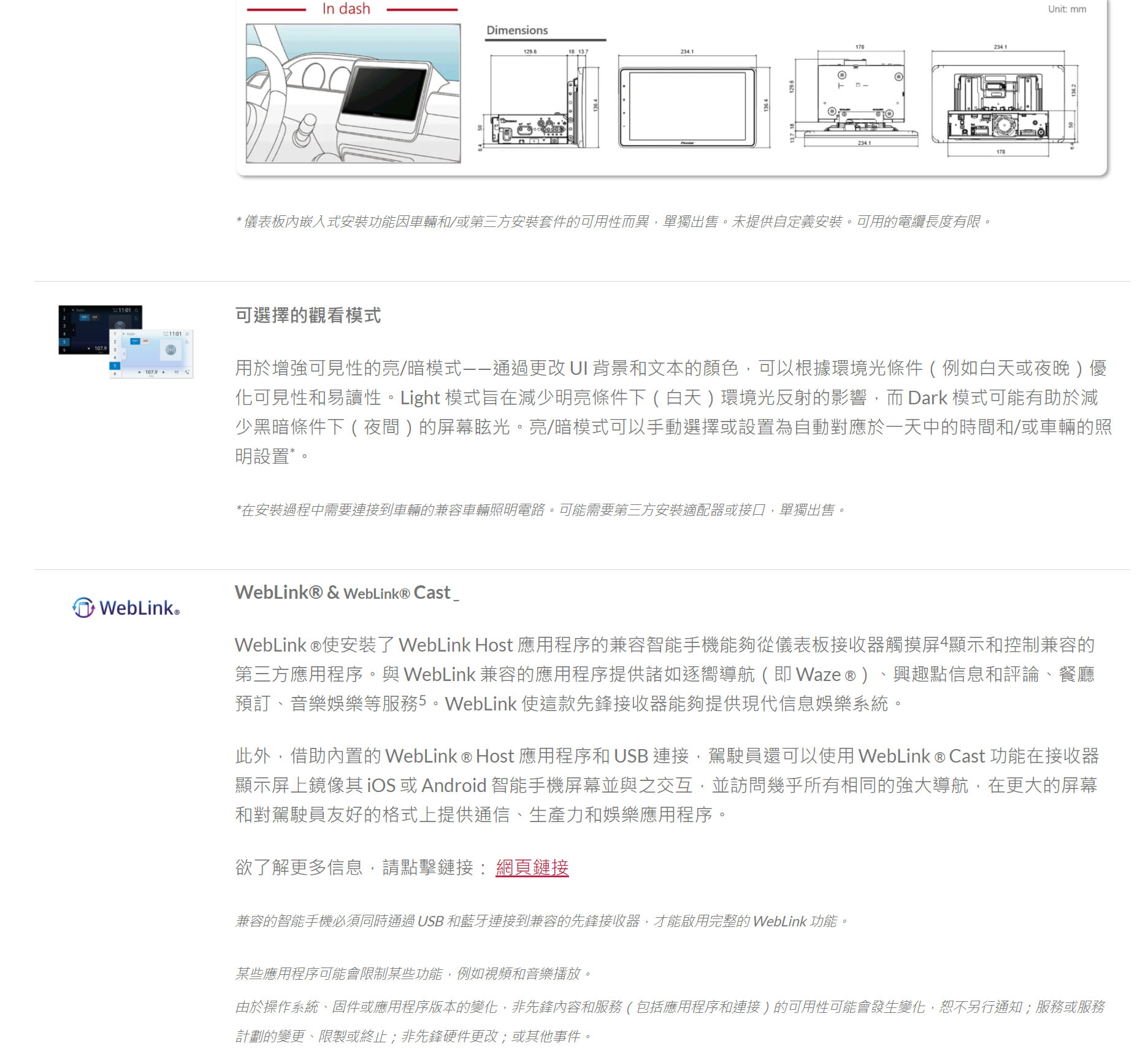Click the note 某些應用程序可能會限制某些功能

[414, 974]
